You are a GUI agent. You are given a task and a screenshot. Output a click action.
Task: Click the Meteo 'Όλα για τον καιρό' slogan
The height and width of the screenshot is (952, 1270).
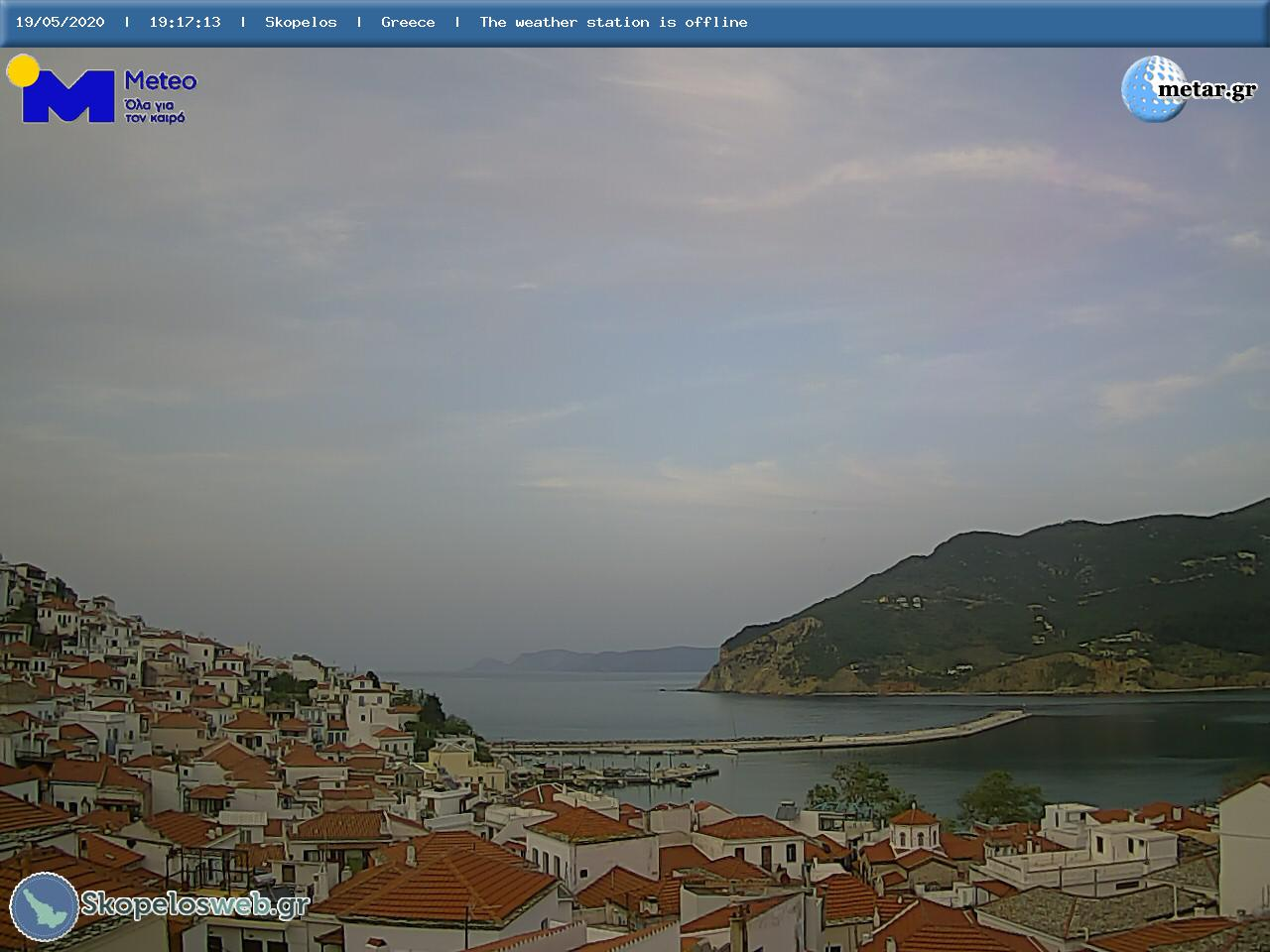point(155,110)
